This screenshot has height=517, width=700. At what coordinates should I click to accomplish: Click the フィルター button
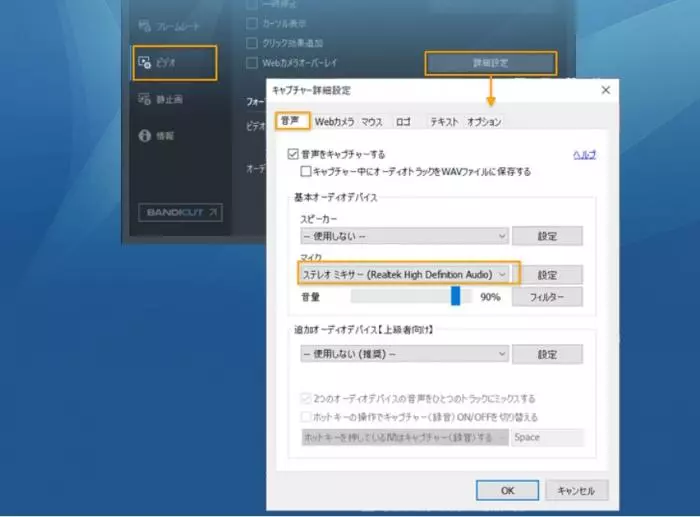pyautogui.click(x=547, y=296)
